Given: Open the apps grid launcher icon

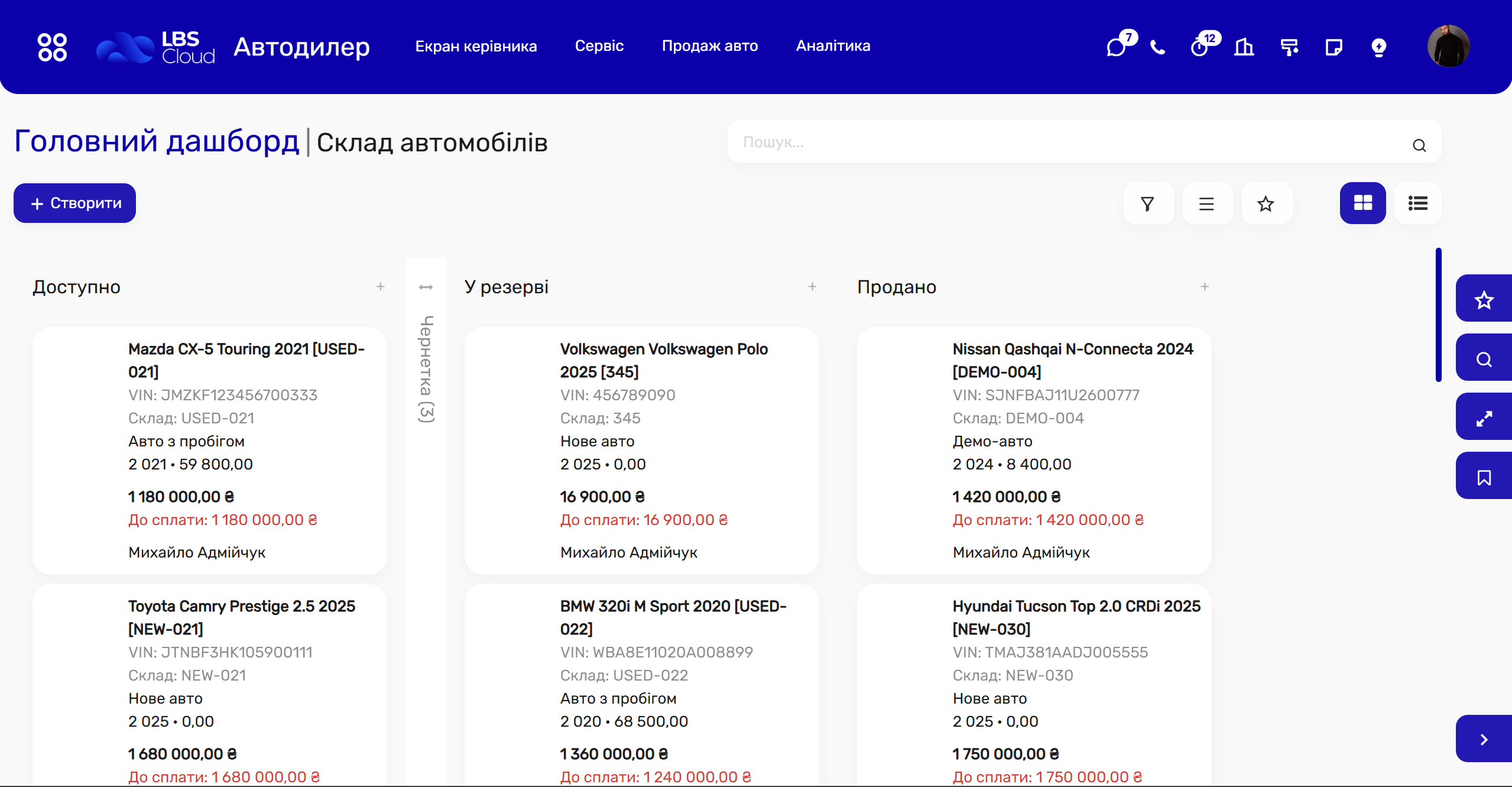Looking at the screenshot, I should 52,47.
